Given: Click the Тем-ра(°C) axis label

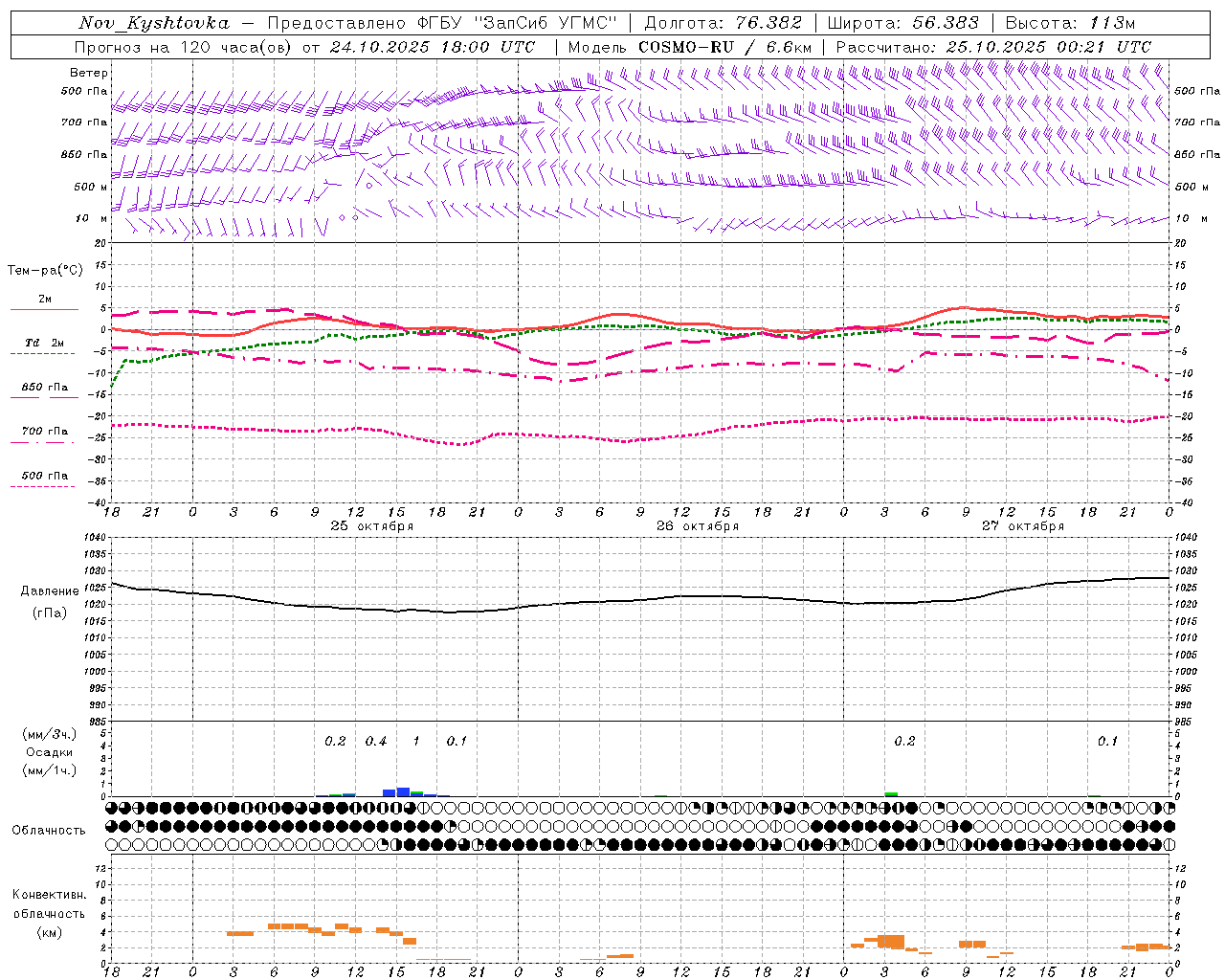Looking at the screenshot, I should pos(45,271).
